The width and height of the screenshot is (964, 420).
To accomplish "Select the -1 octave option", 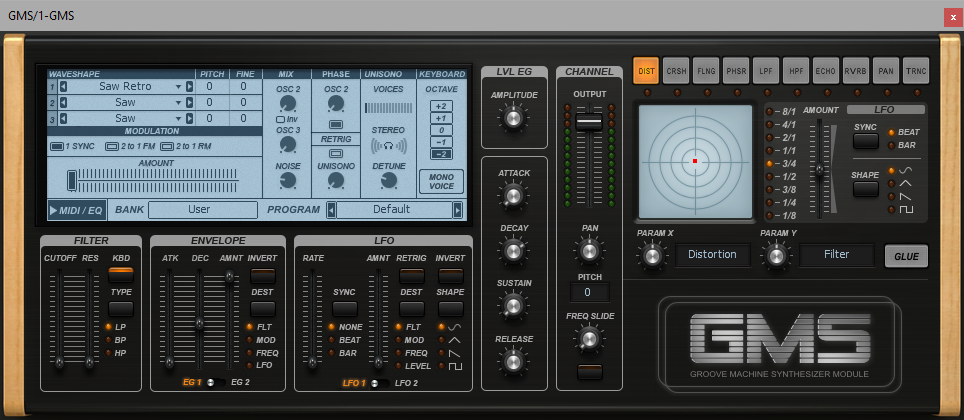I will (441, 142).
